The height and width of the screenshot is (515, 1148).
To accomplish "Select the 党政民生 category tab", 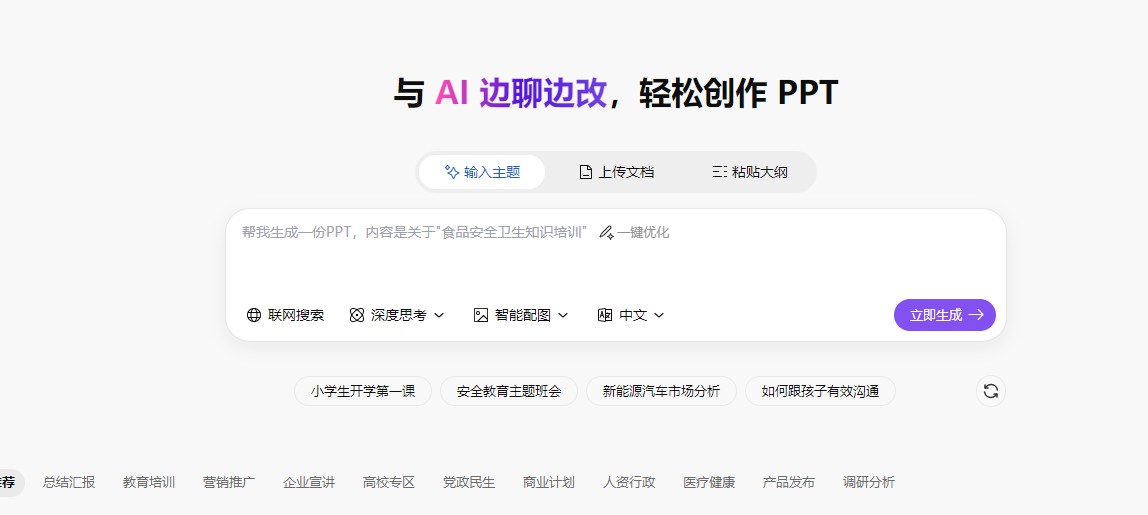I will pyautogui.click(x=469, y=482).
